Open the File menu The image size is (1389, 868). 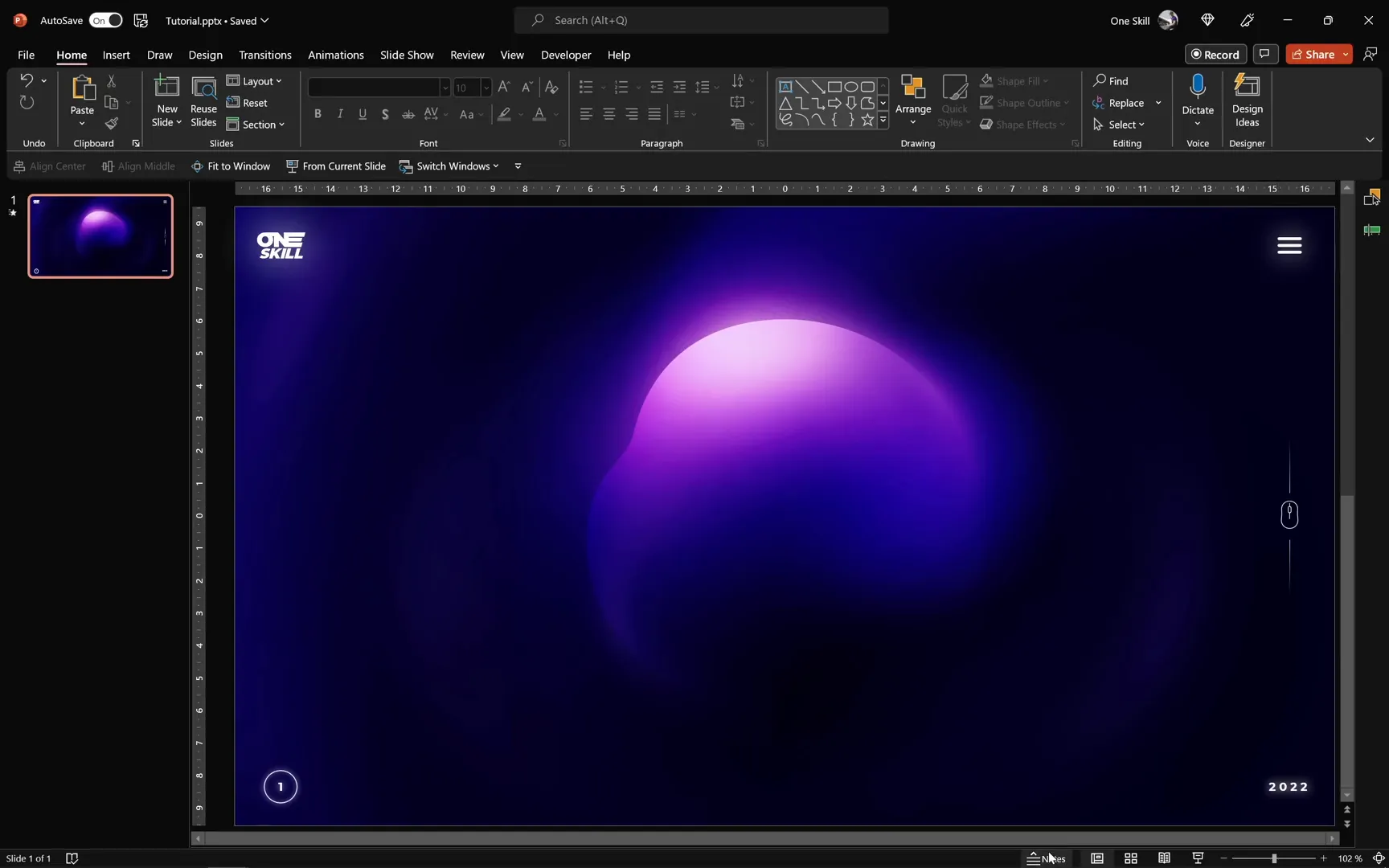26,55
